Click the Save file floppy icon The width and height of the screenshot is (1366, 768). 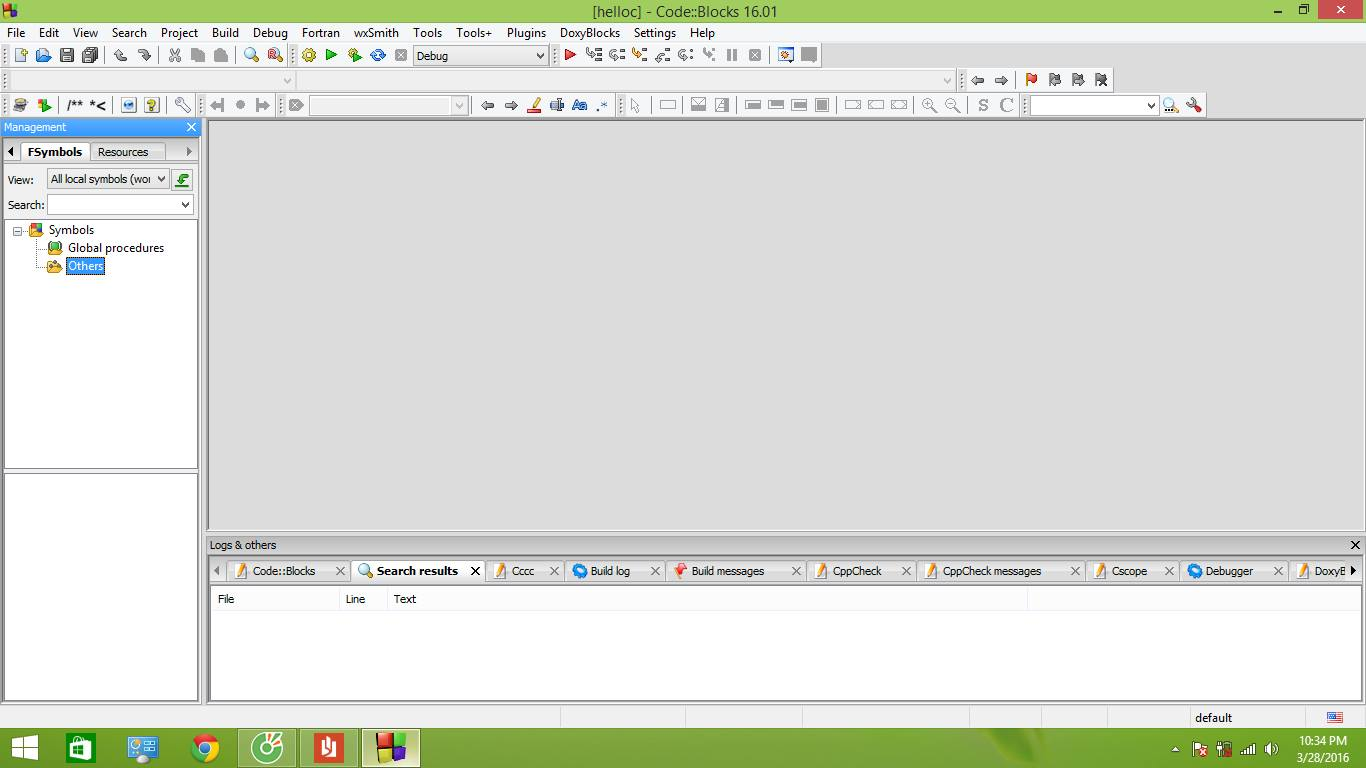(x=66, y=55)
